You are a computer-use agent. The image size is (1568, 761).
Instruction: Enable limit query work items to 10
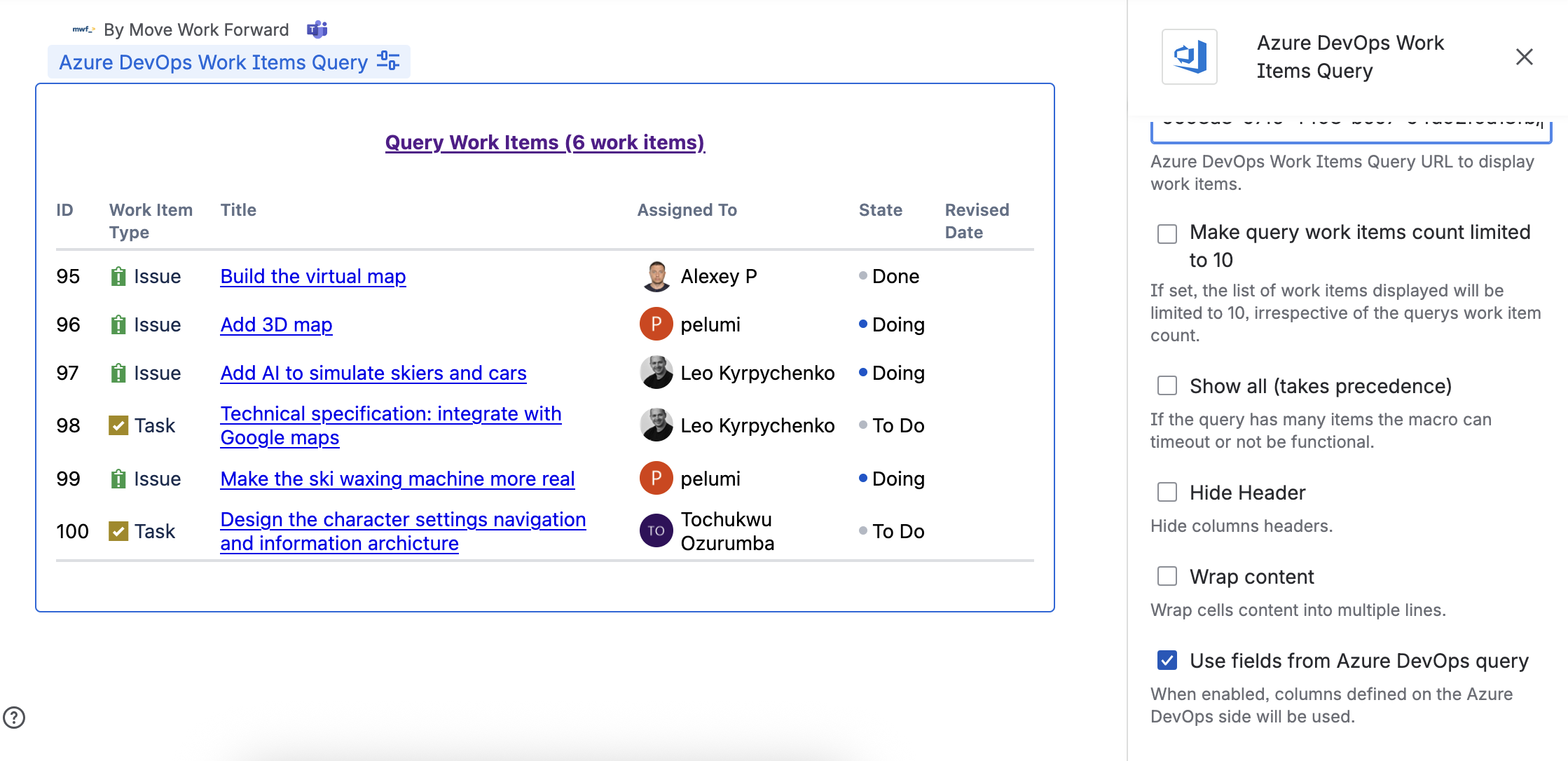(x=1167, y=233)
